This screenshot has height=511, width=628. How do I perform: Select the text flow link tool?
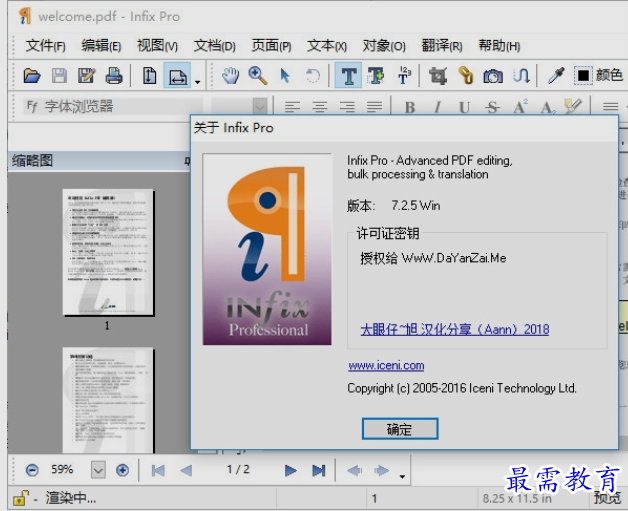(x=521, y=75)
